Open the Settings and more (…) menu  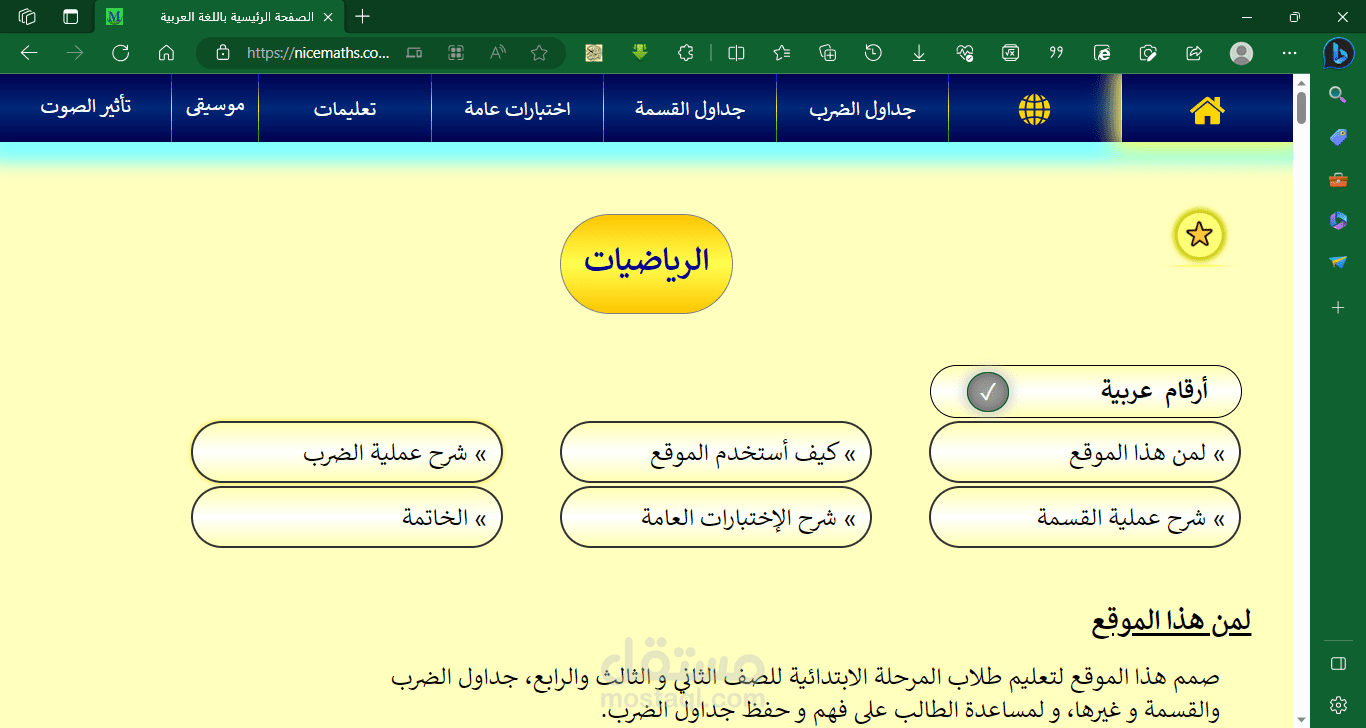1289,53
